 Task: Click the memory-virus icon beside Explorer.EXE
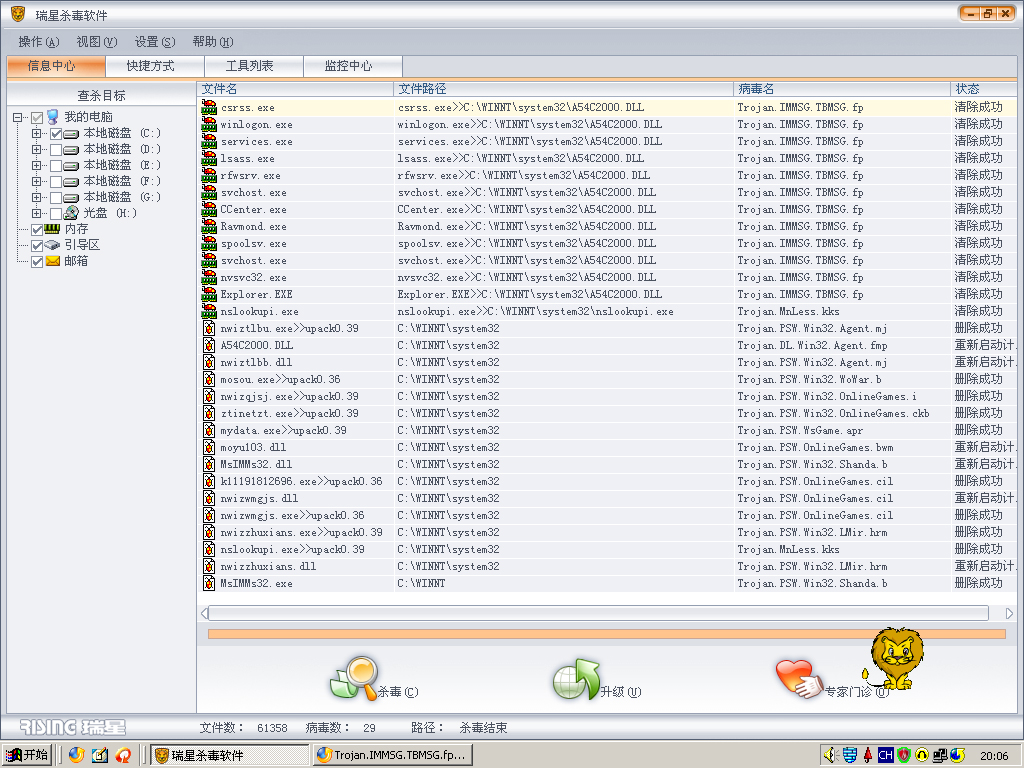[209, 294]
